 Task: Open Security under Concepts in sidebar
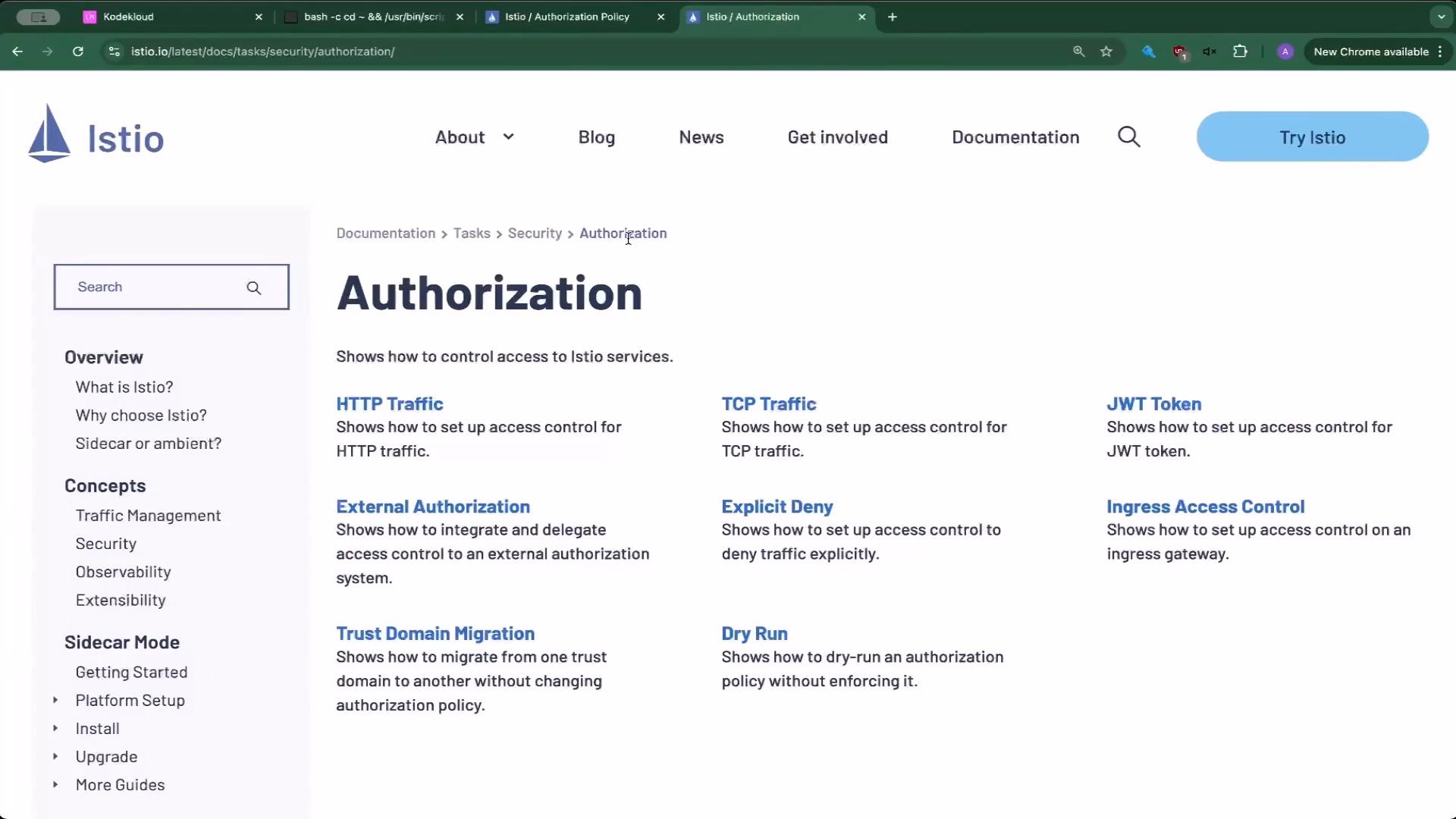pos(106,544)
